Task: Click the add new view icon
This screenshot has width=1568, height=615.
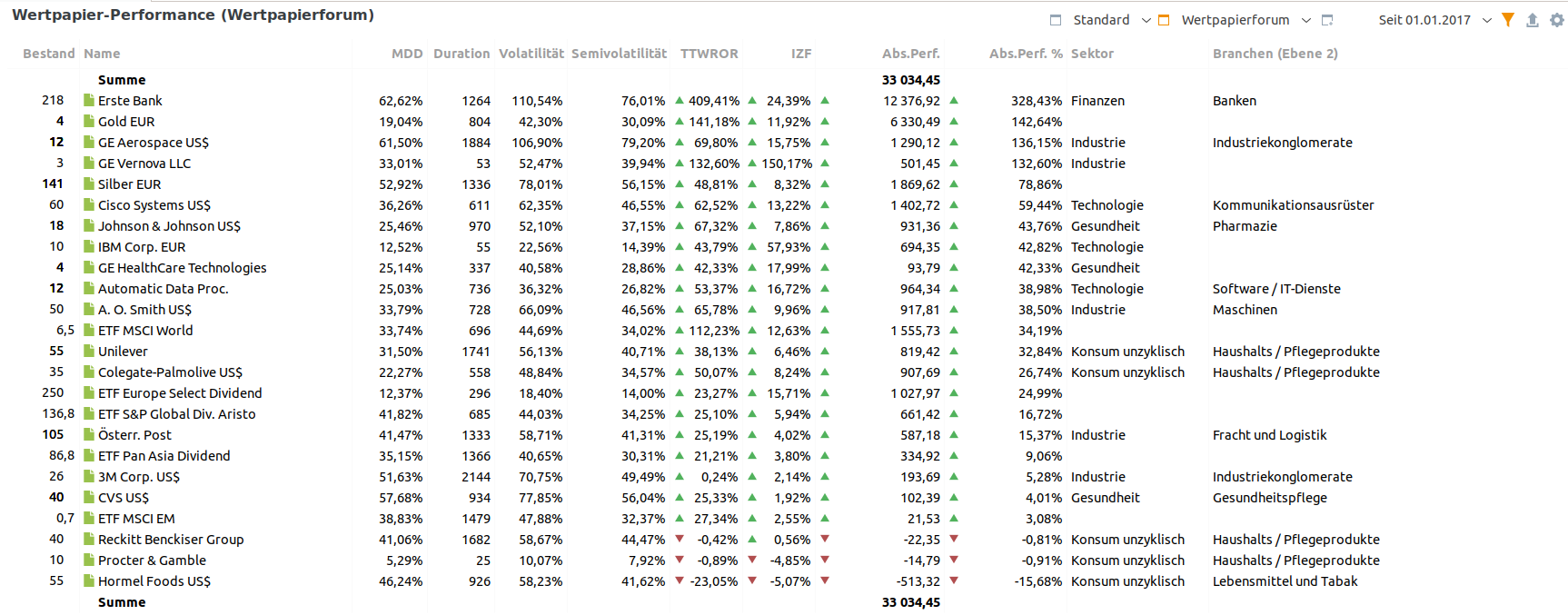Action: tap(1327, 20)
